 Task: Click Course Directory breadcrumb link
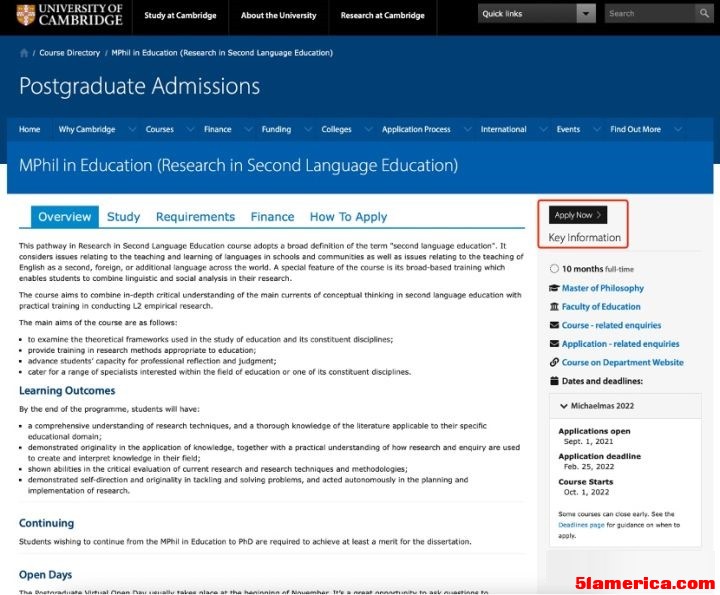click(70, 53)
